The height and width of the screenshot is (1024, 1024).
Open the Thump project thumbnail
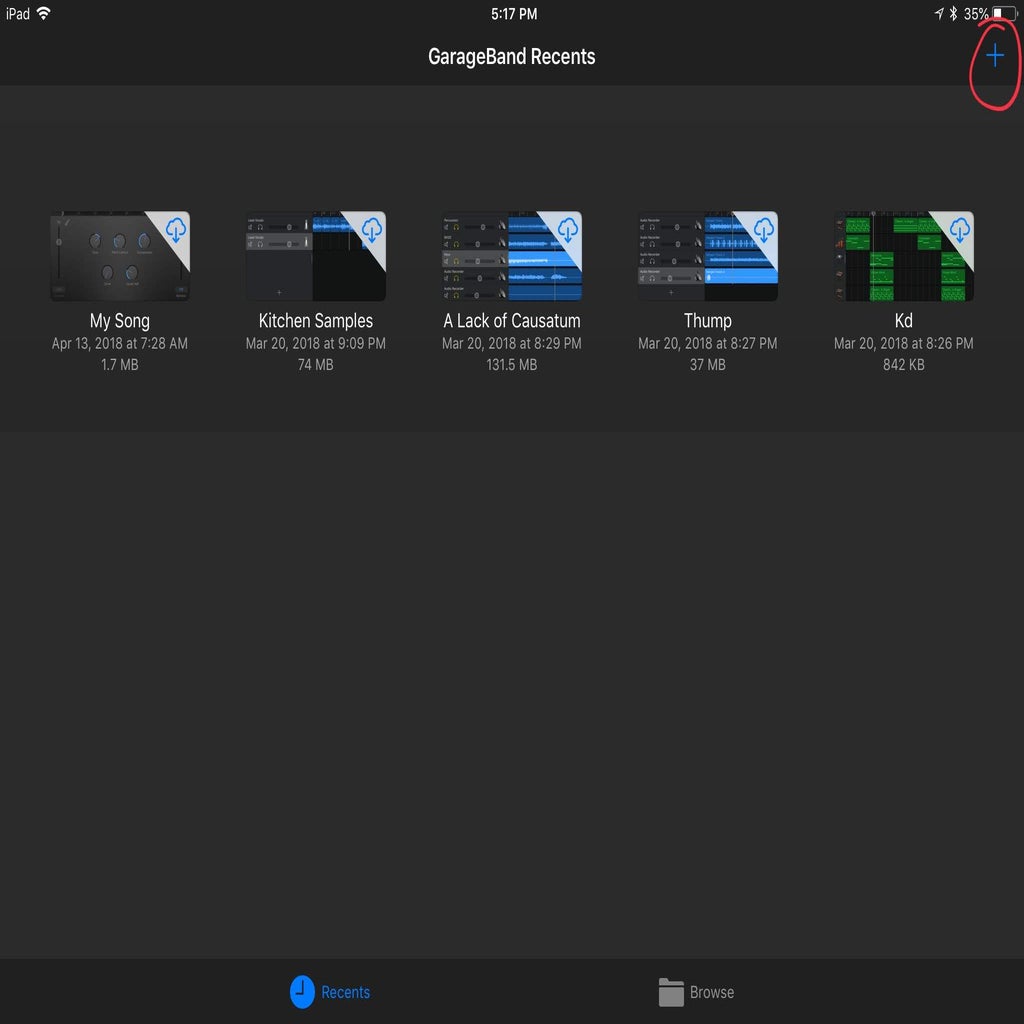click(x=708, y=256)
